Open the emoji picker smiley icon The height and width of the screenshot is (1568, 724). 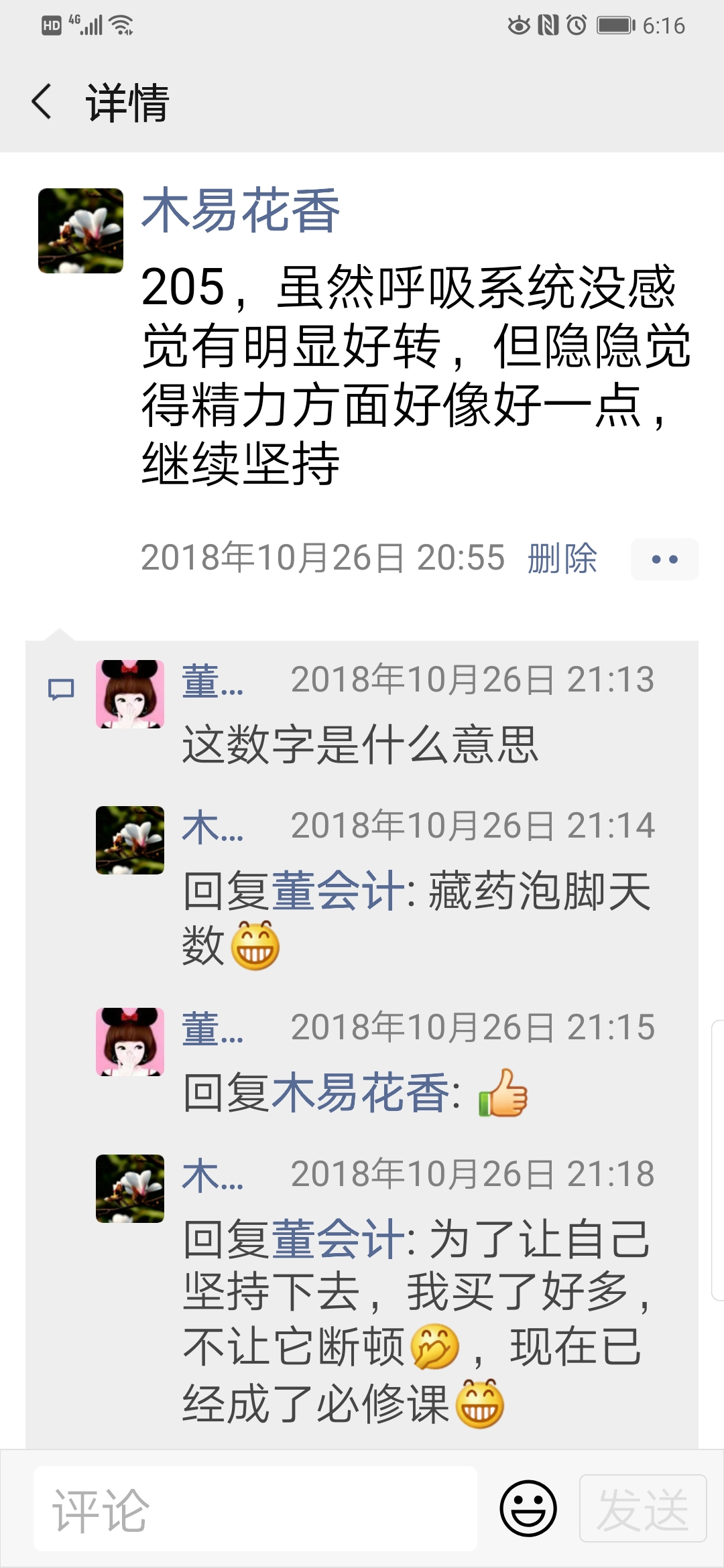click(x=528, y=1509)
